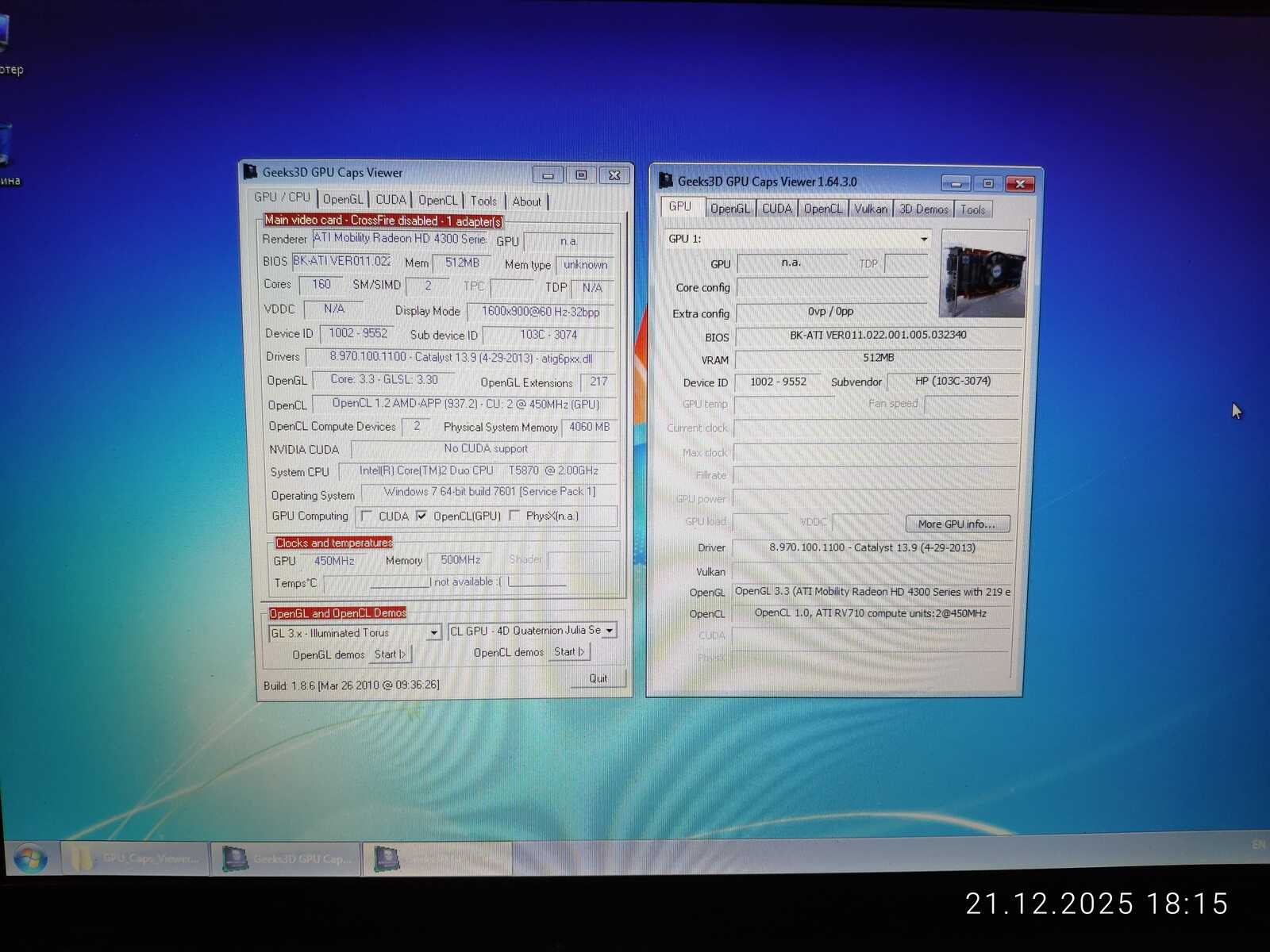Click the BIOS value 'BK-ATI VER011.022.001.005.032340'
The image size is (1270, 952).
pos(878,335)
